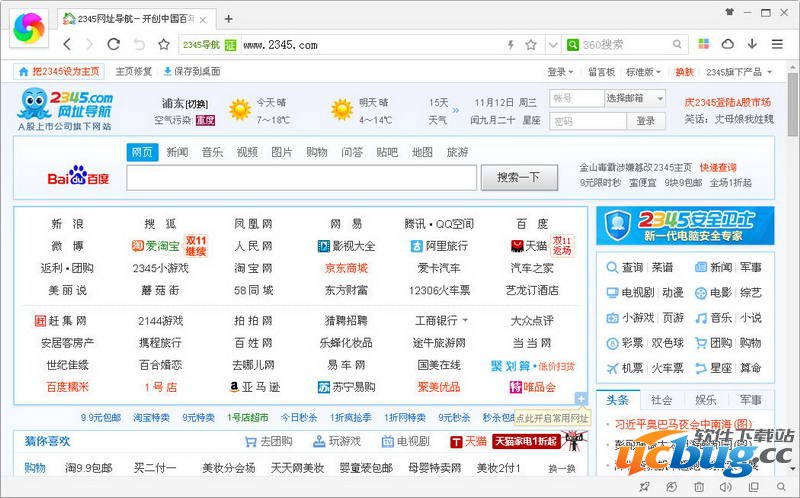The image size is (800, 498).
Task: Open the 唯品会 link
Action: coord(532,387)
